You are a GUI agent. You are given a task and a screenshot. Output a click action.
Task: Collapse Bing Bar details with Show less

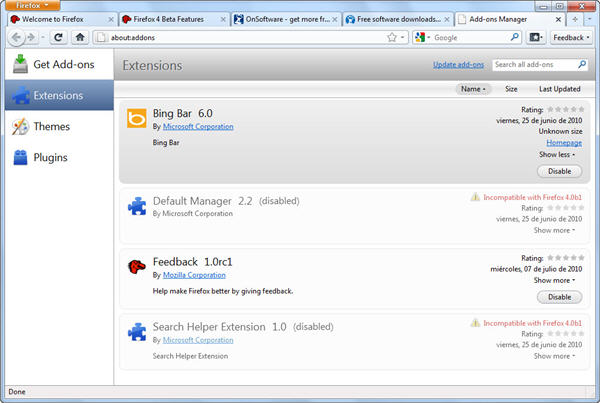point(558,155)
